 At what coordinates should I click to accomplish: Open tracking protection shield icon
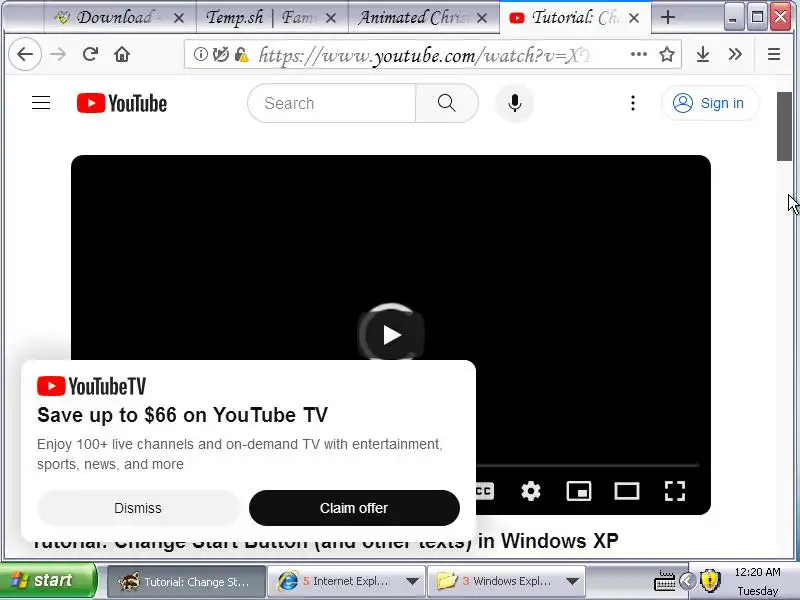[220, 54]
